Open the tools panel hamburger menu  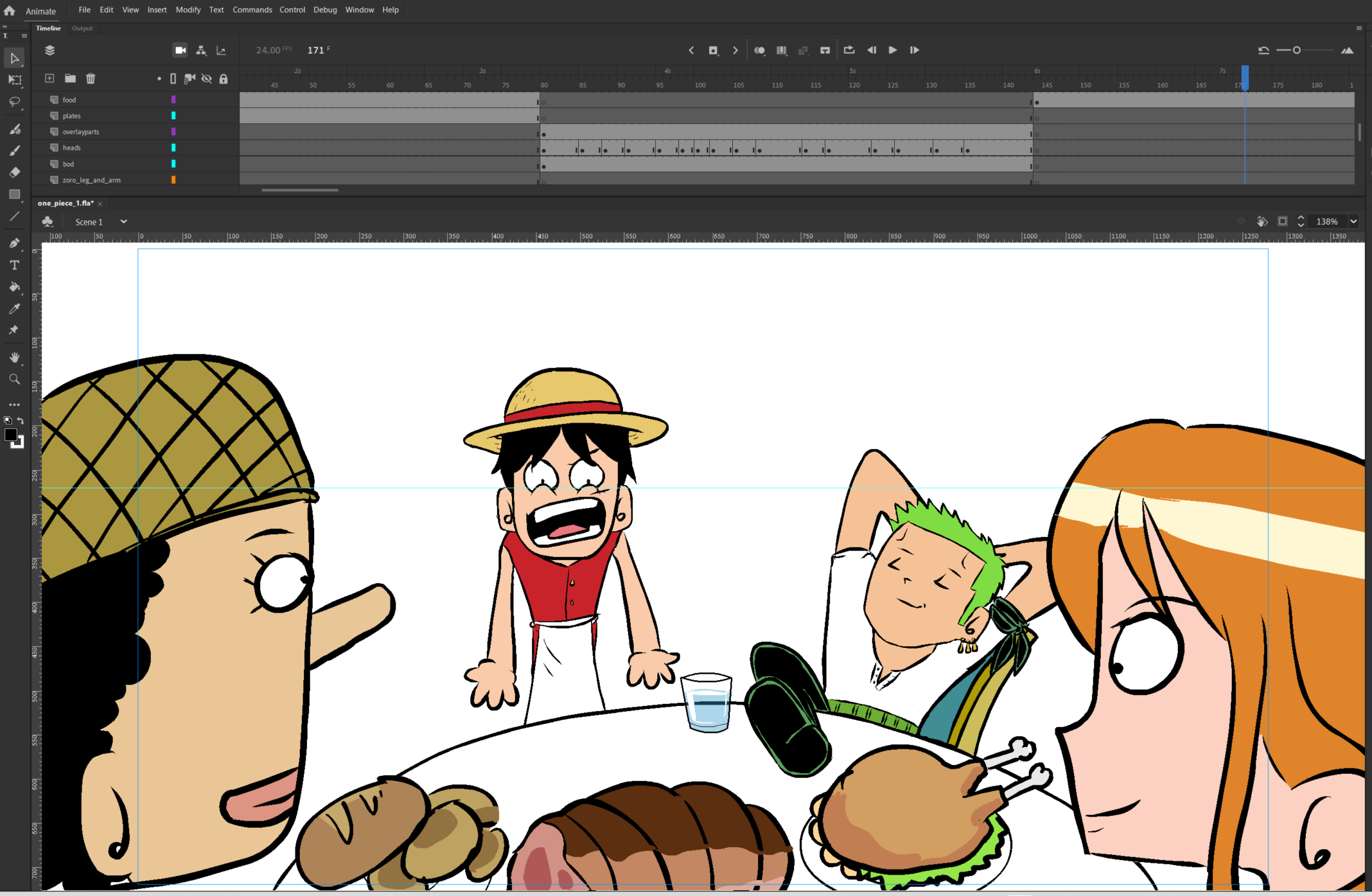pyautogui.click(x=24, y=36)
